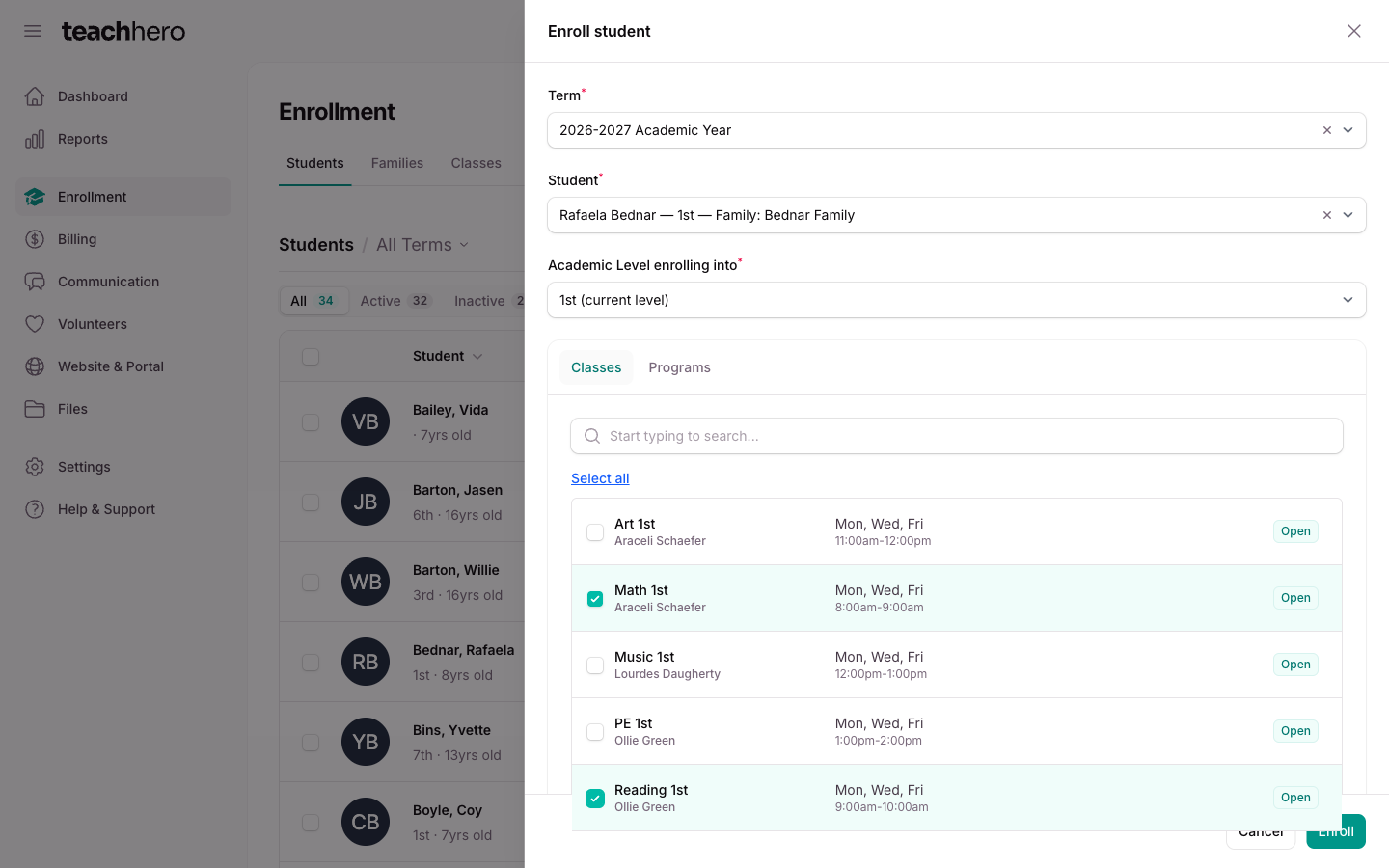
Task: Click the Open status badge for Art 1st
Action: tap(1295, 531)
